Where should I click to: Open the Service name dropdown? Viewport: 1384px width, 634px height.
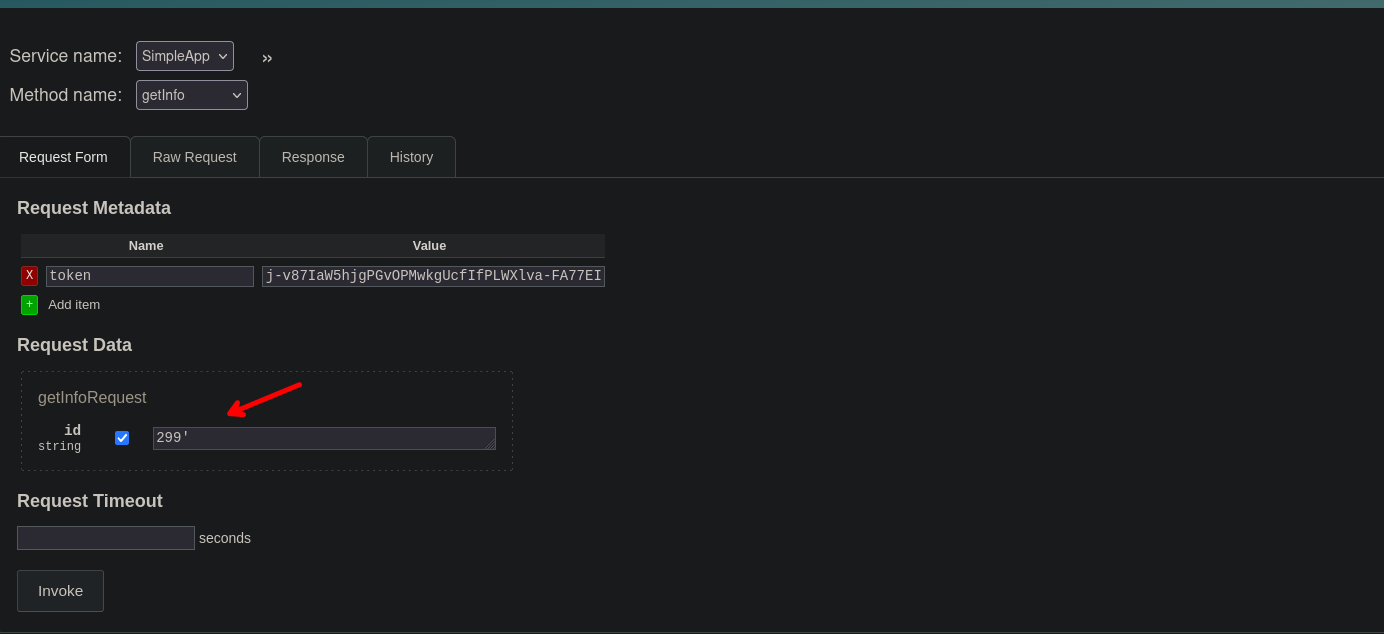click(185, 56)
